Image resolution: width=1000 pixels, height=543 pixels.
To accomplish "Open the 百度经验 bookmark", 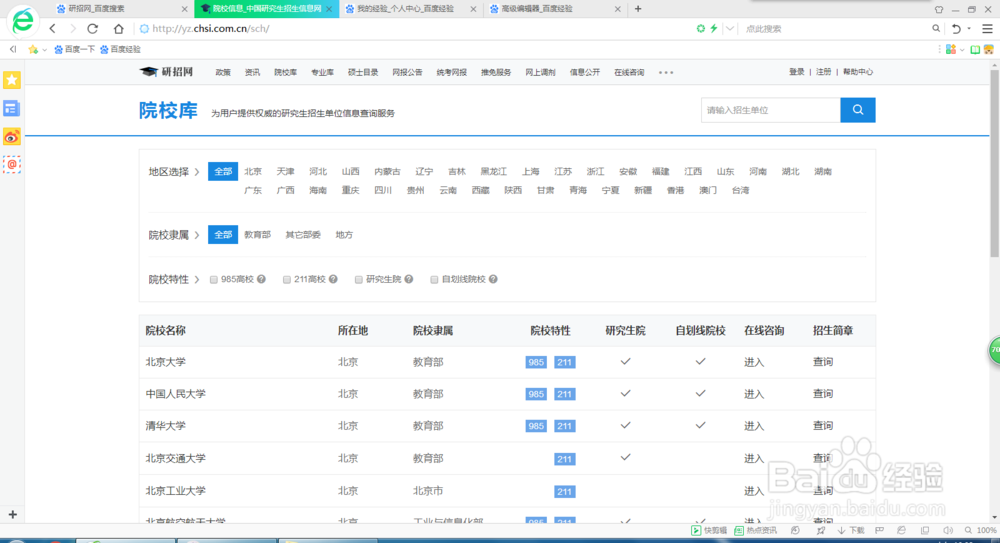I will (121, 49).
